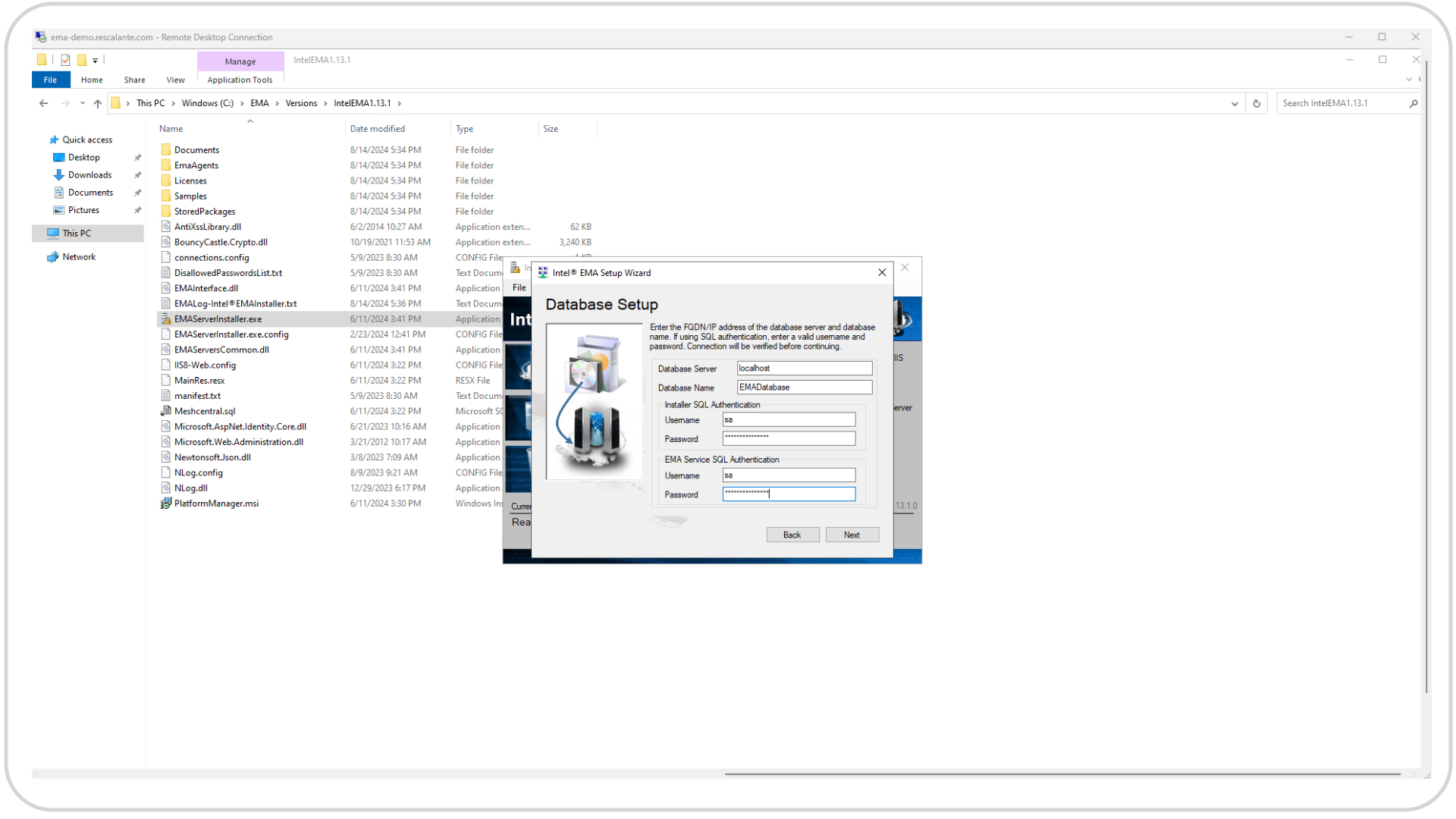Open the Share ribbon tab
Image resolution: width=1456 pixels, height=819 pixels.
(x=134, y=80)
